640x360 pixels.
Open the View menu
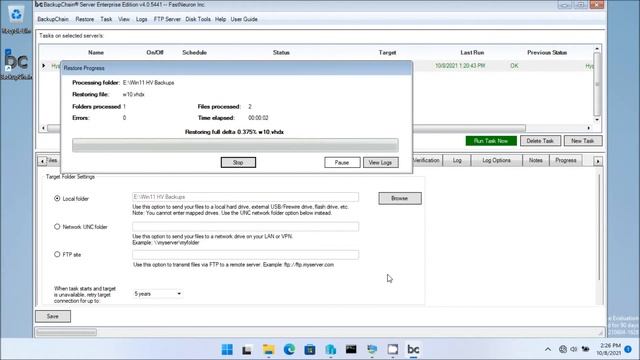(124, 19)
